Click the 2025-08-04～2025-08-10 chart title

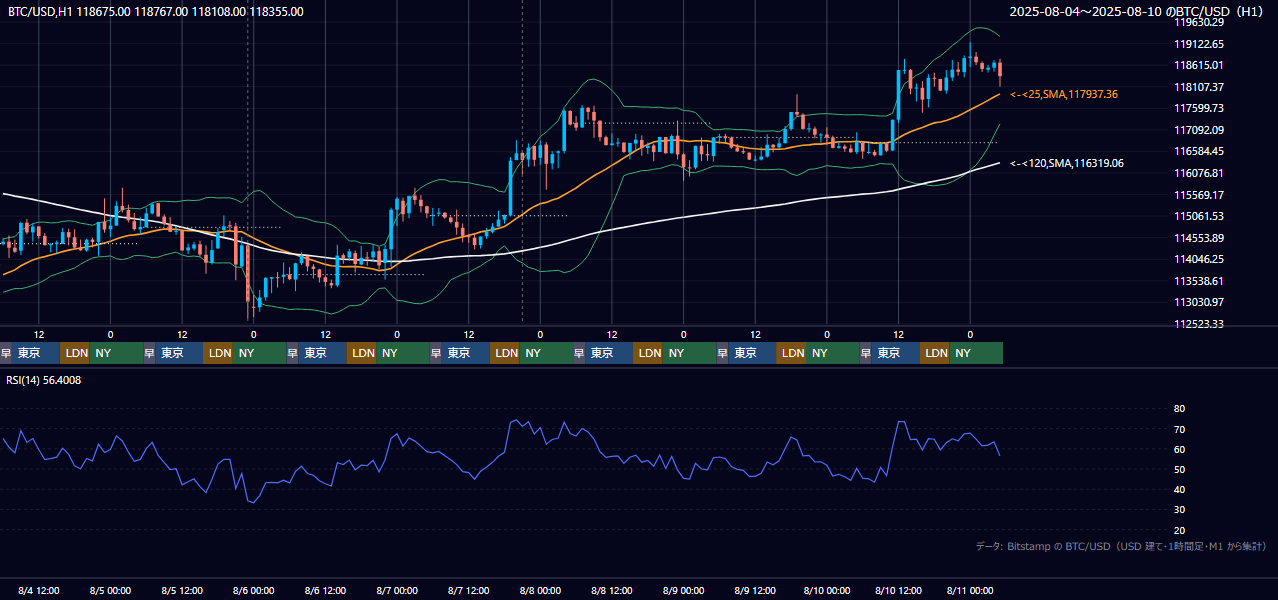(1137, 12)
